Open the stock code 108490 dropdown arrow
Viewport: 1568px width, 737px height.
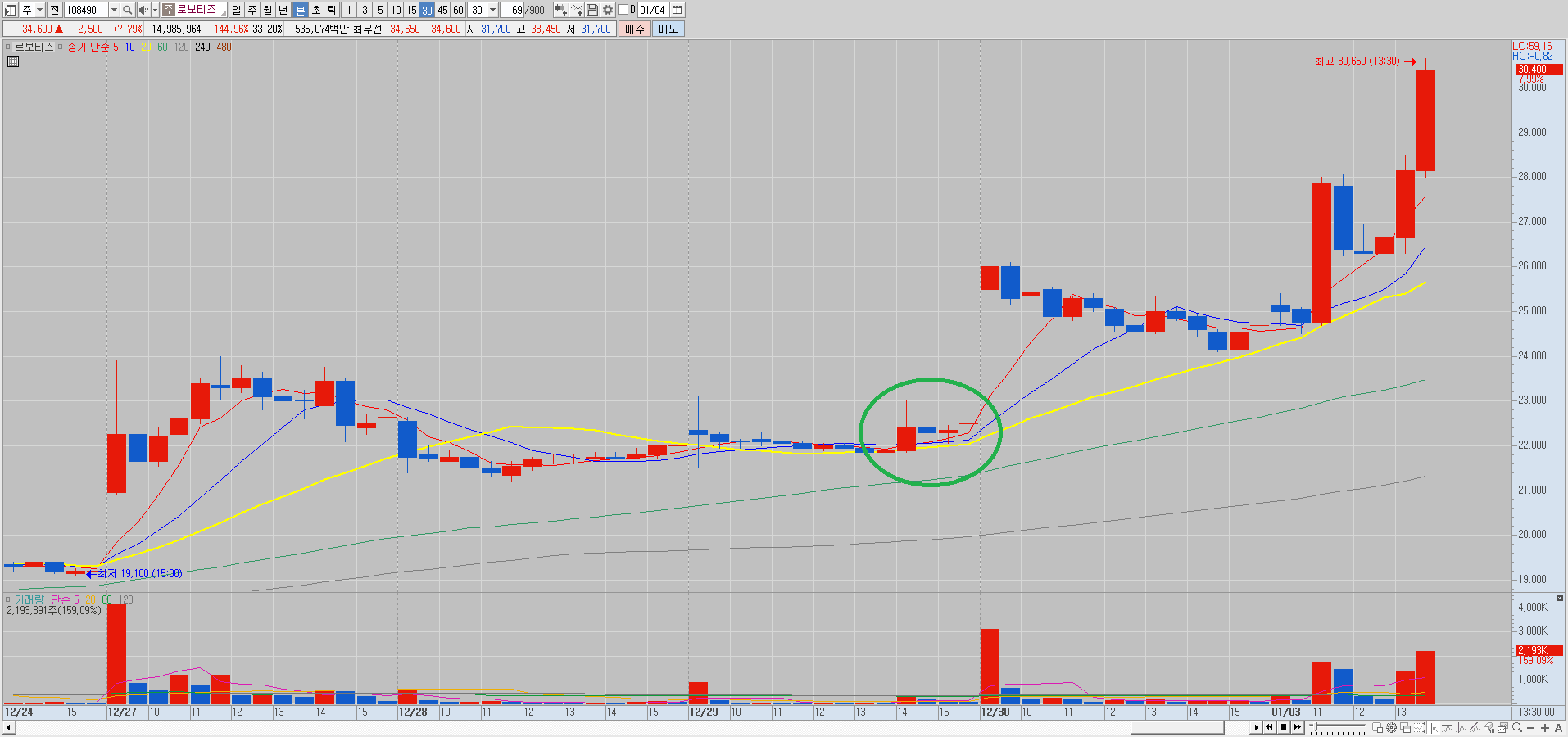point(114,10)
